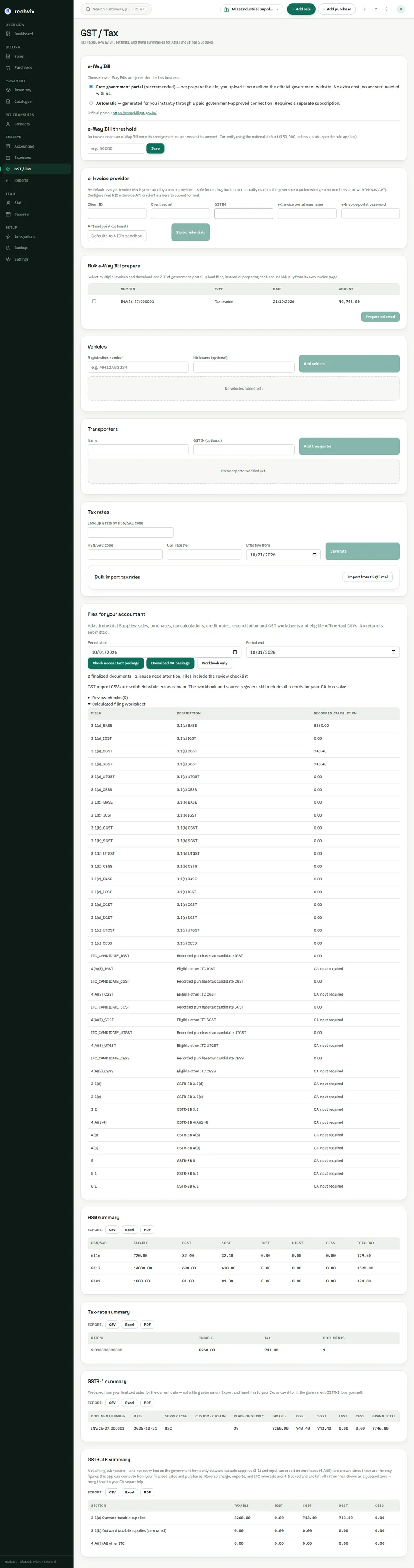Click the GSTIN field under e-Invoice provider
The width and height of the screenshot is (414, 1568).
click(244, 214)
